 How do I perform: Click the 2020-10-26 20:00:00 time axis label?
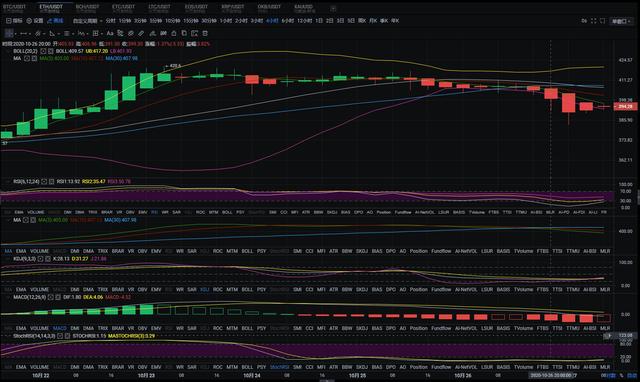tap(552, 375)
